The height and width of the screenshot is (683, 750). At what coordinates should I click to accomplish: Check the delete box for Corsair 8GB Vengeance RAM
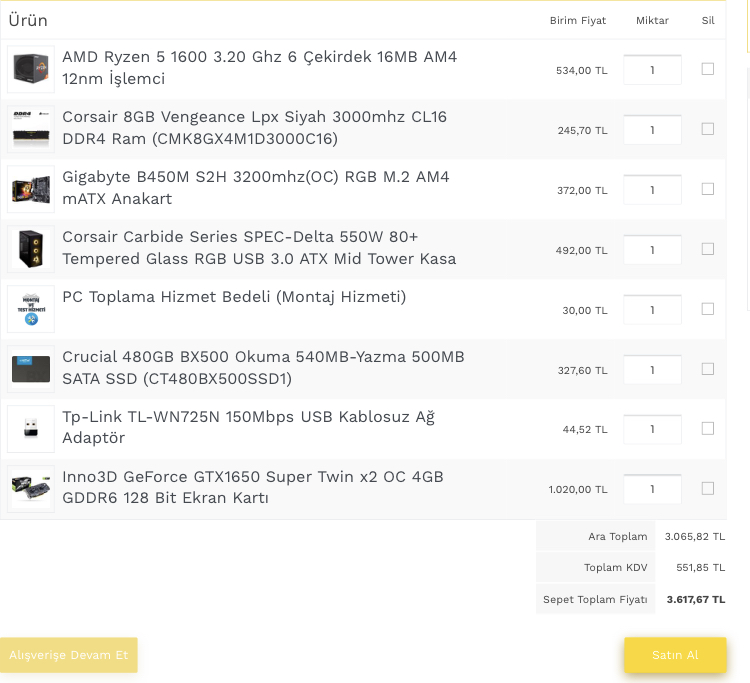coord(707,129)
